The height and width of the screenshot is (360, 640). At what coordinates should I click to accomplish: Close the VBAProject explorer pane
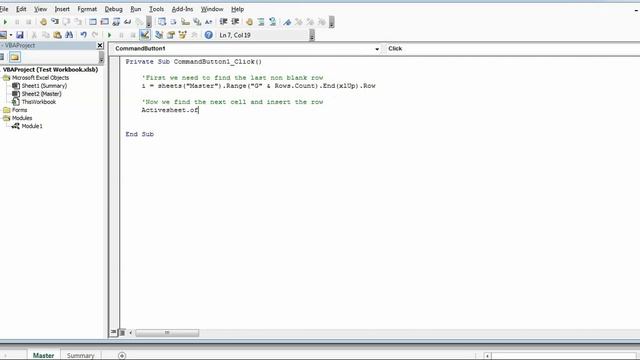coord(100,45)
